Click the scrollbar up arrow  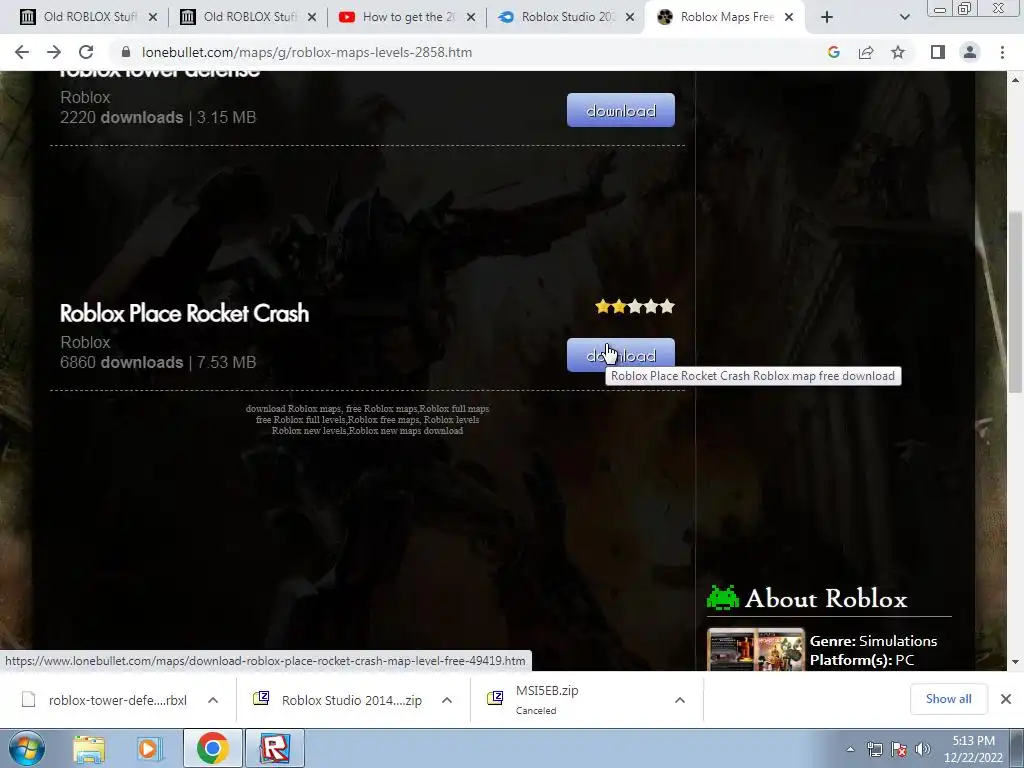point(1015,80)
